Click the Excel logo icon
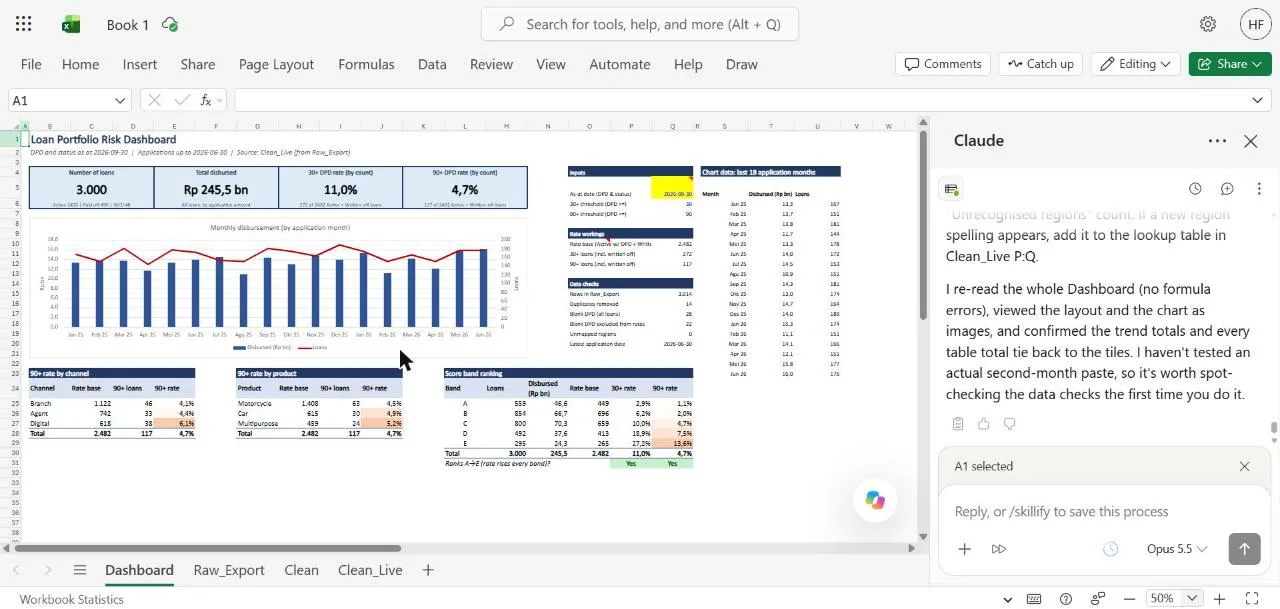 point(71,24)
